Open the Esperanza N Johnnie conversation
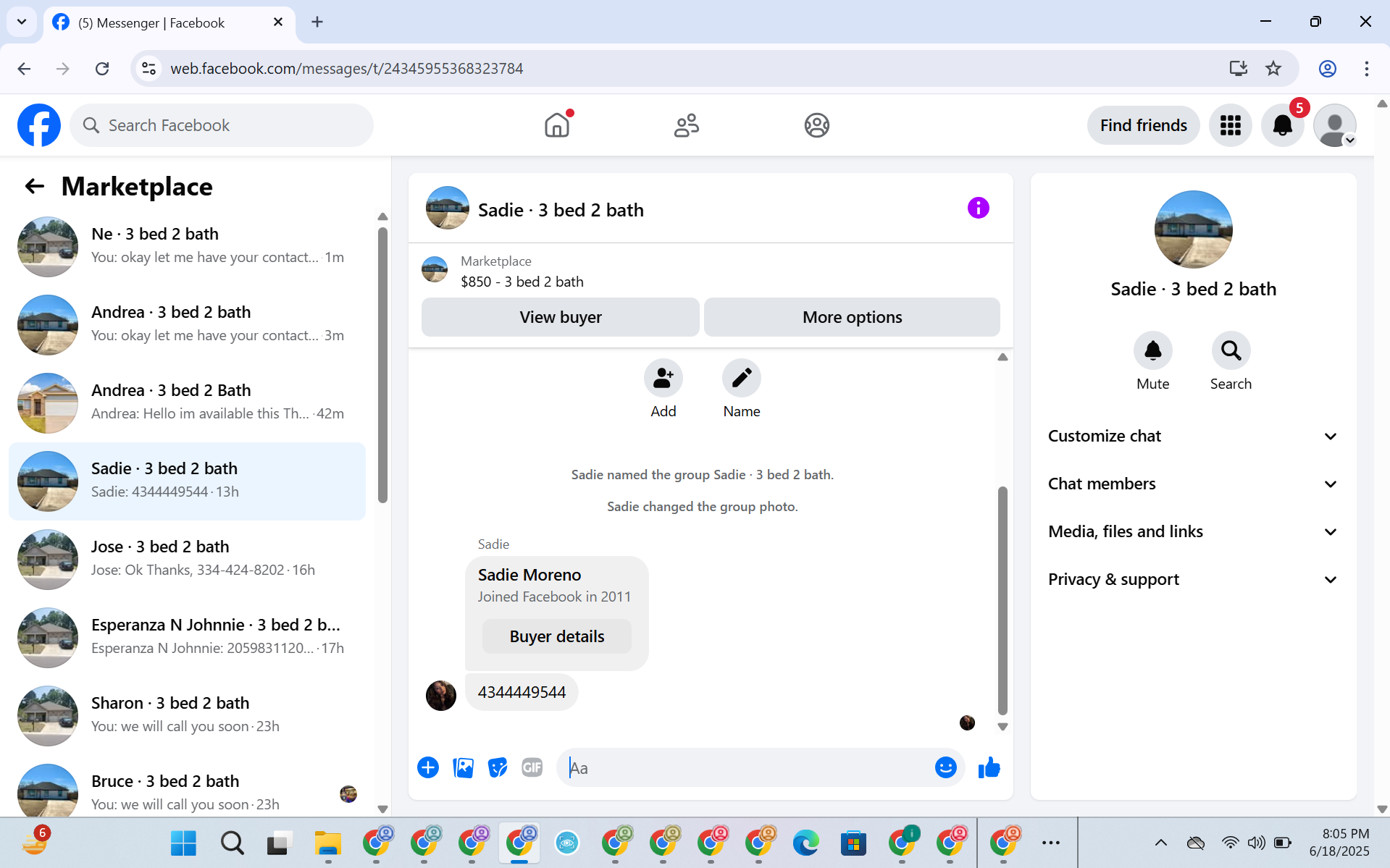The image size is (1390, 868). click(x=187, y=637)
